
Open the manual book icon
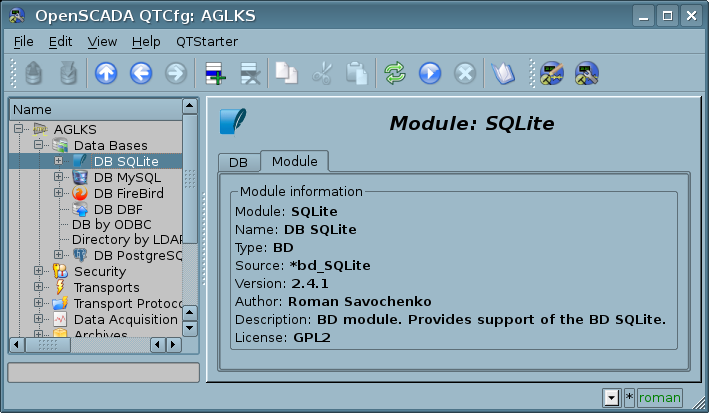coord(503,73)
